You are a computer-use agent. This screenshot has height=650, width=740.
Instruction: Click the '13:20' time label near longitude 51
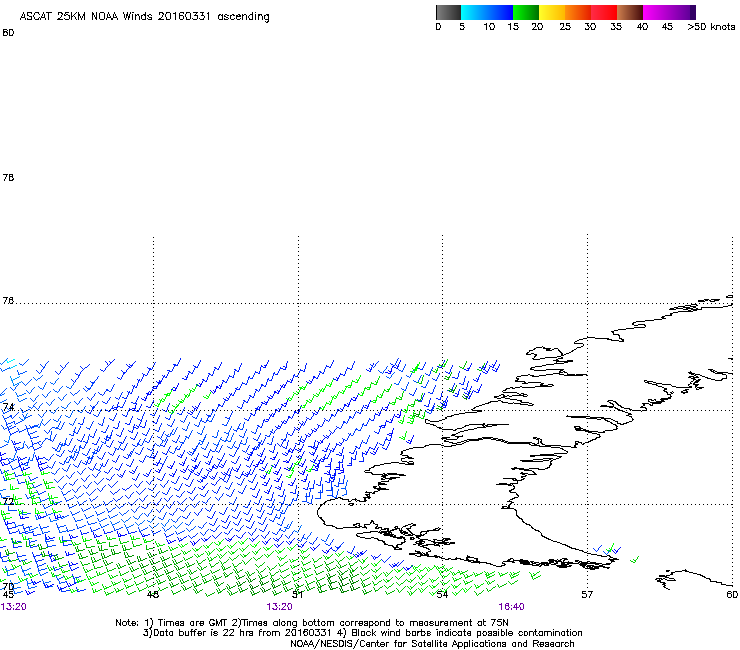pyautogui.click(x=279, y=607)
